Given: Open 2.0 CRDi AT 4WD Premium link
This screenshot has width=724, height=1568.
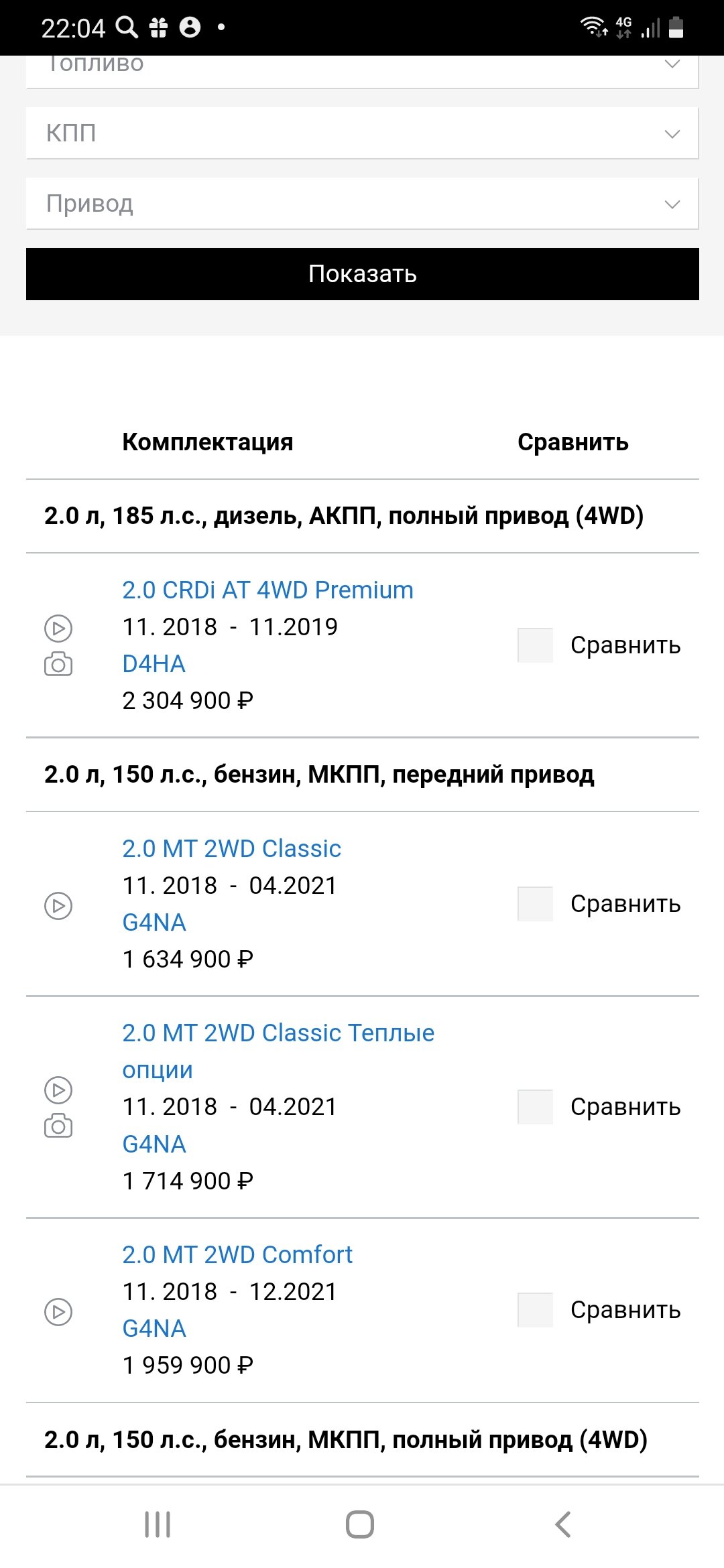Looking at the screenshot, I should click(267, 590).
